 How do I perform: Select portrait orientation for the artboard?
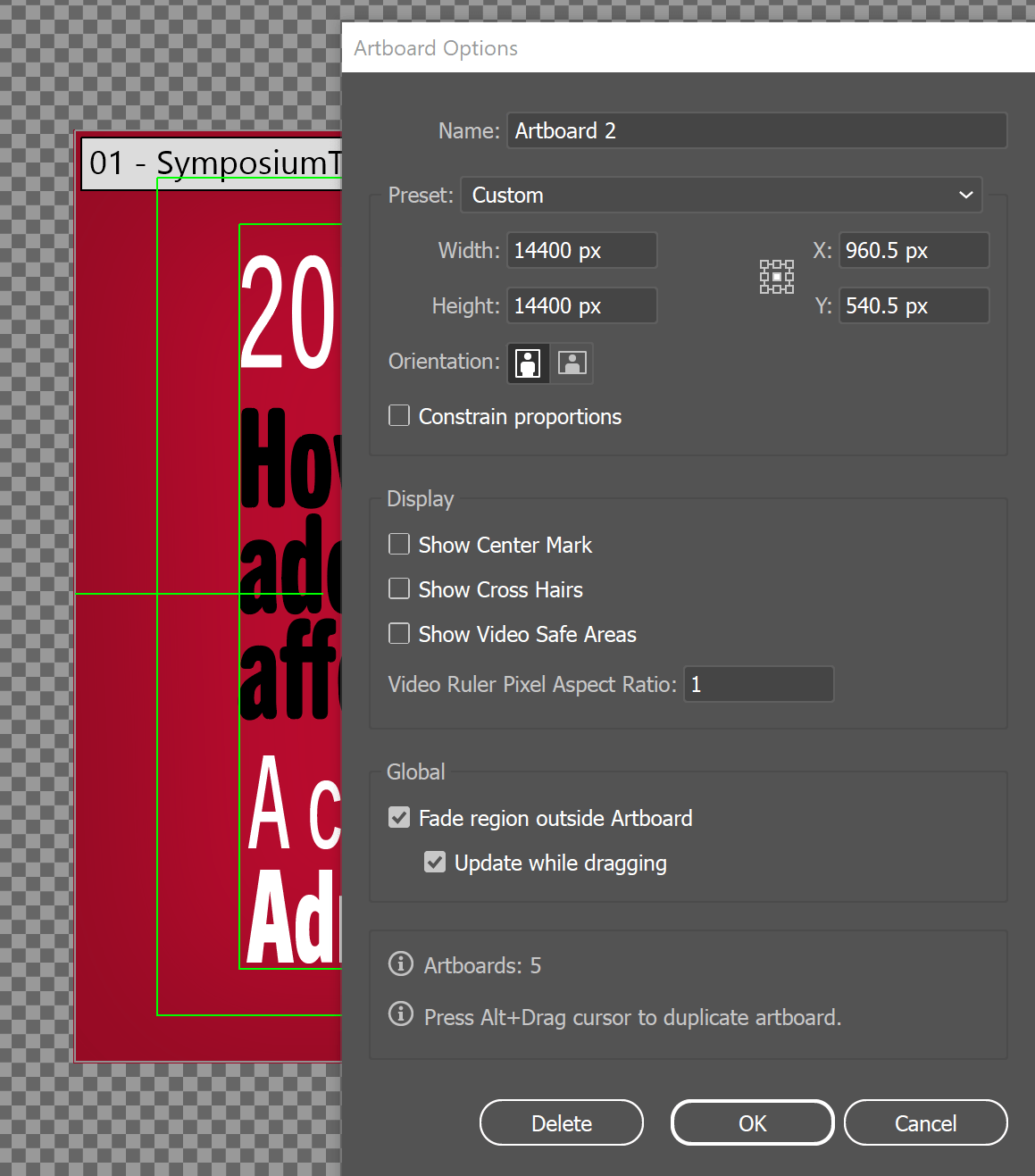point(527,363)
